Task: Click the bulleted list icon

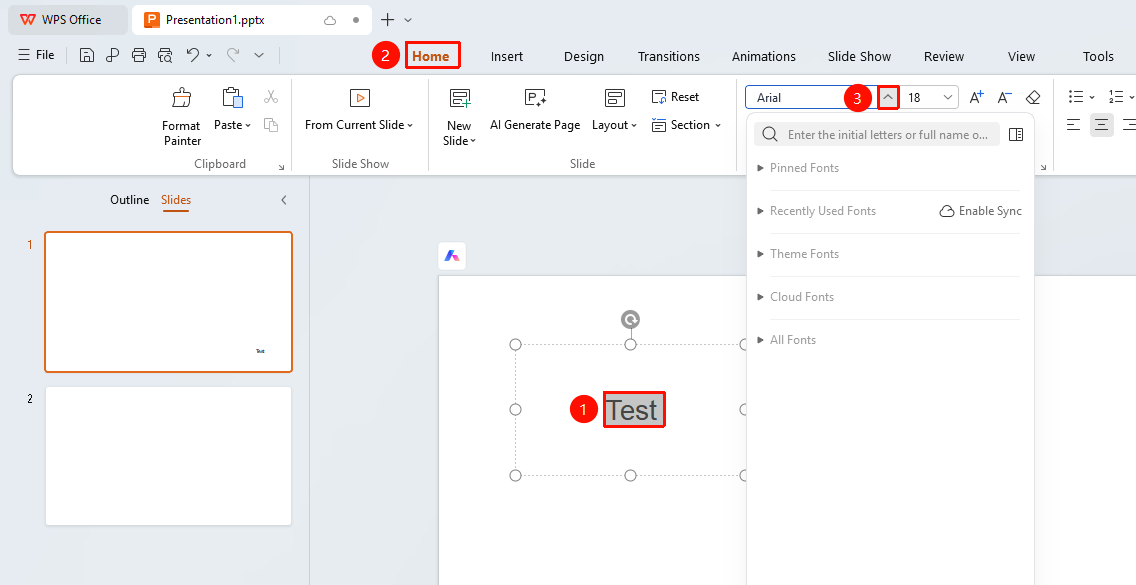Action: pyautogui.click(x=1076, y=97)
